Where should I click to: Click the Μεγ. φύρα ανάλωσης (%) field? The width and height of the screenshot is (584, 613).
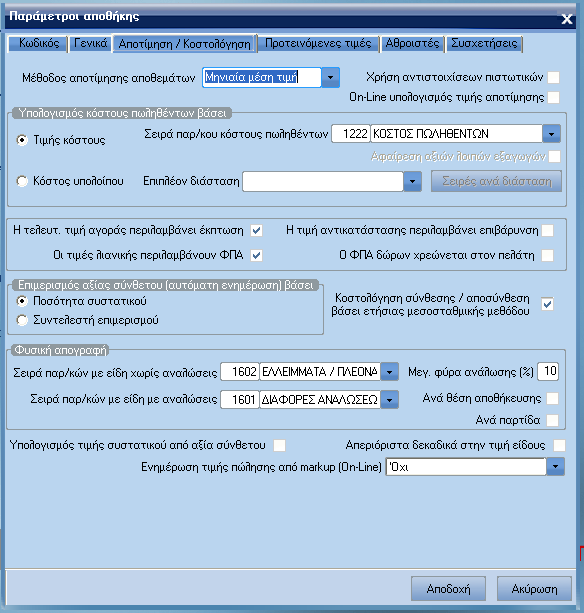pyautogui.click(x=548, y=371)
